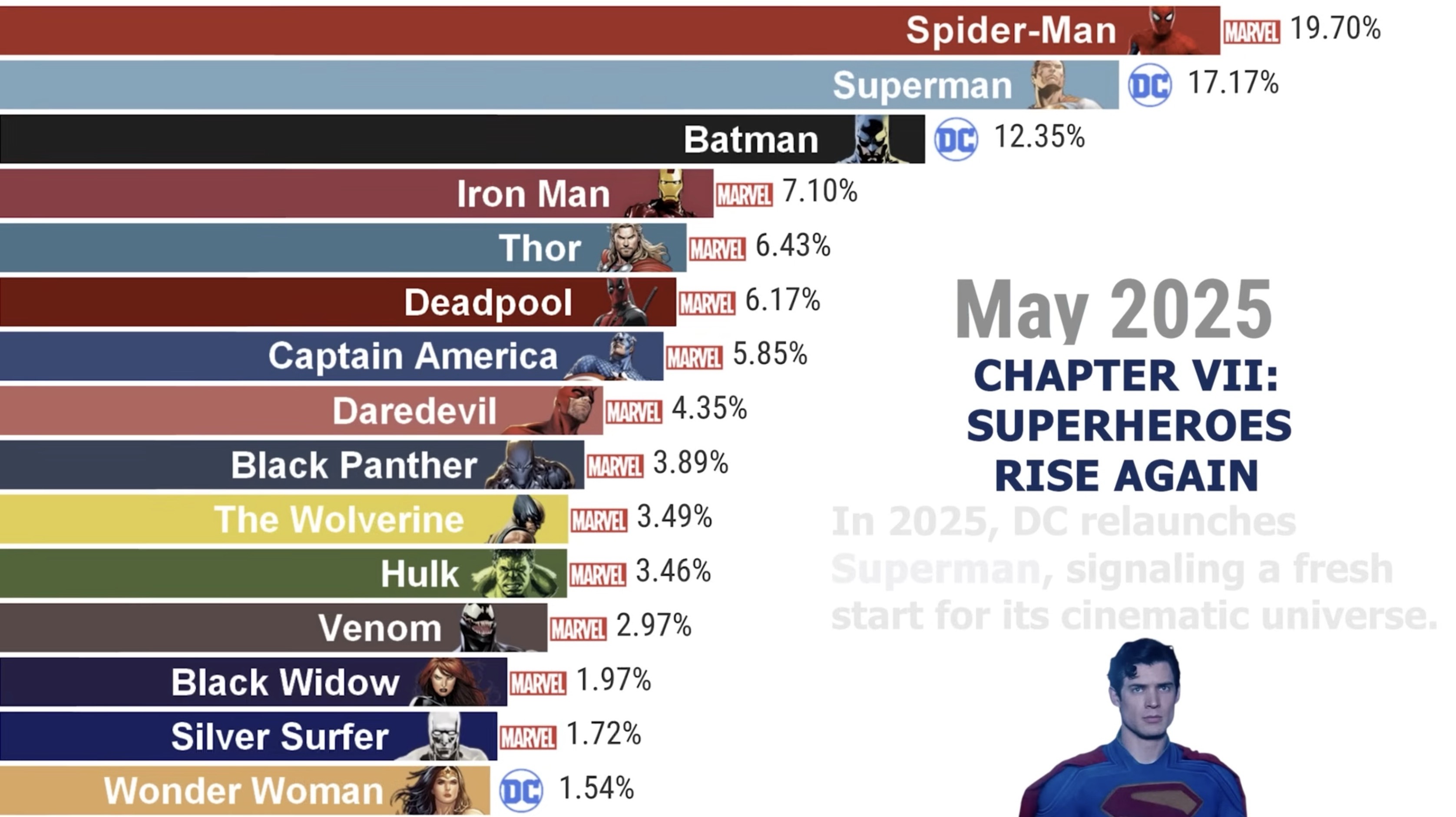Click the DC logo beside Batman's bar
The height and width of the screenshot is (817, 1456).
[x=956, y=139]
